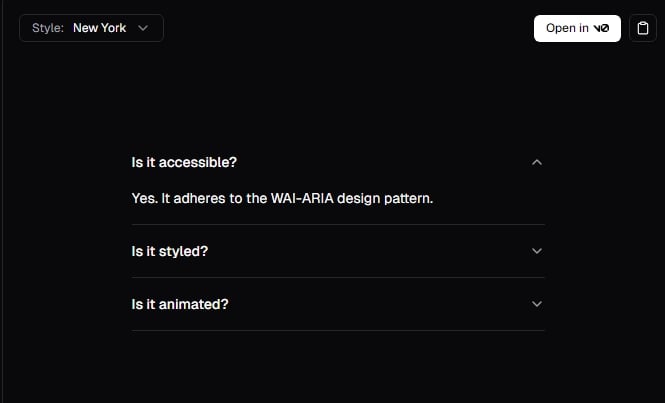This screenshot has height=403, width=665.
Task: Copy code with the clipboard icon
Action: [x=643, y=28]
